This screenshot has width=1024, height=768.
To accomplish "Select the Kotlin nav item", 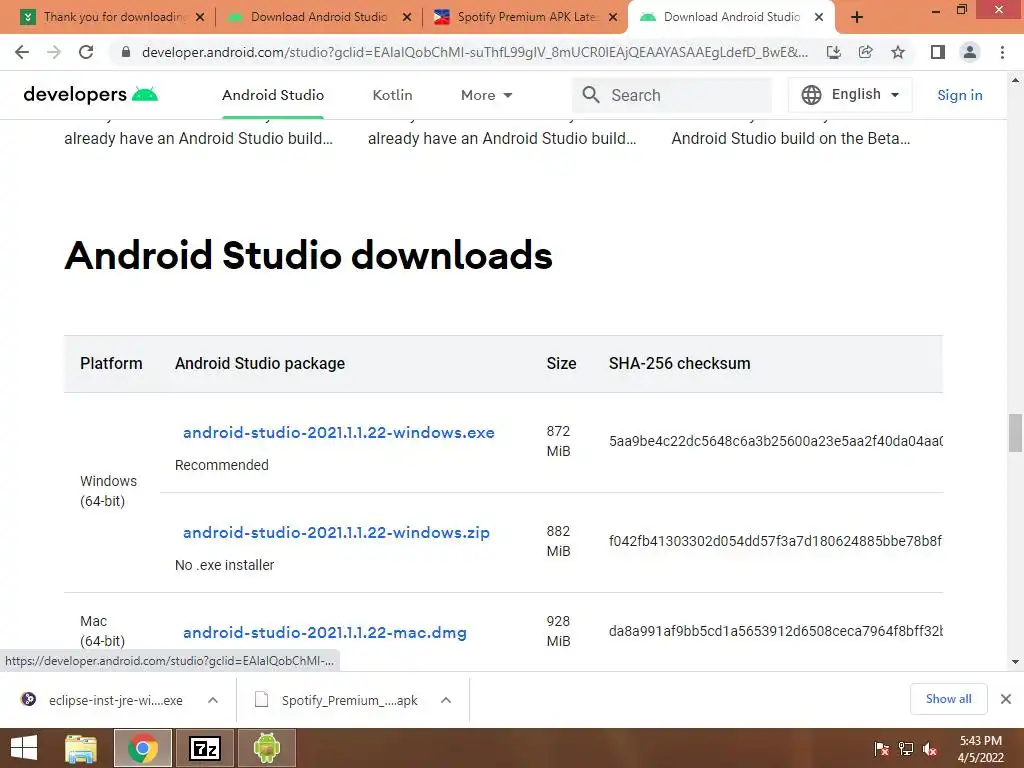I will point(392,95).
